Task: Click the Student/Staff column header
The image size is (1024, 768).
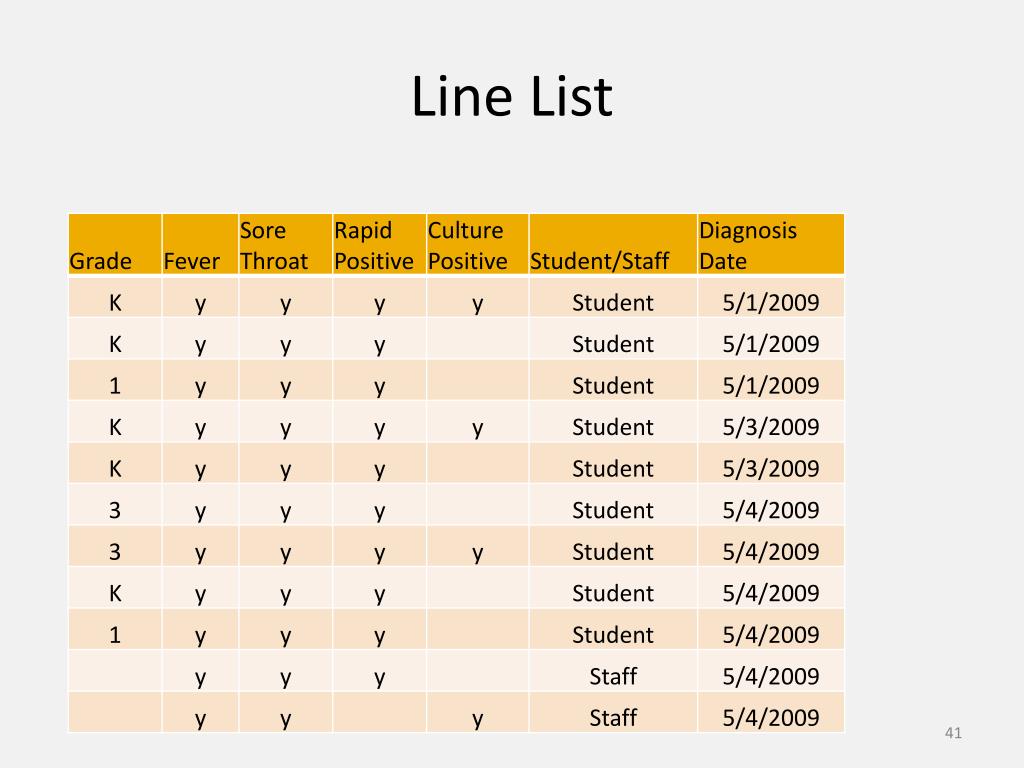Action: coord(613,244)
